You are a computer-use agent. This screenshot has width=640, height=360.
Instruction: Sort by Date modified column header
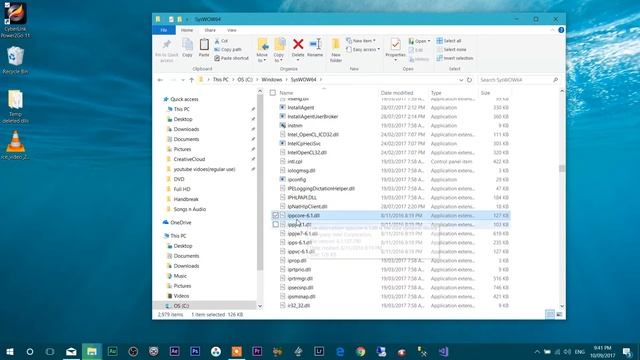click(397, 93)
